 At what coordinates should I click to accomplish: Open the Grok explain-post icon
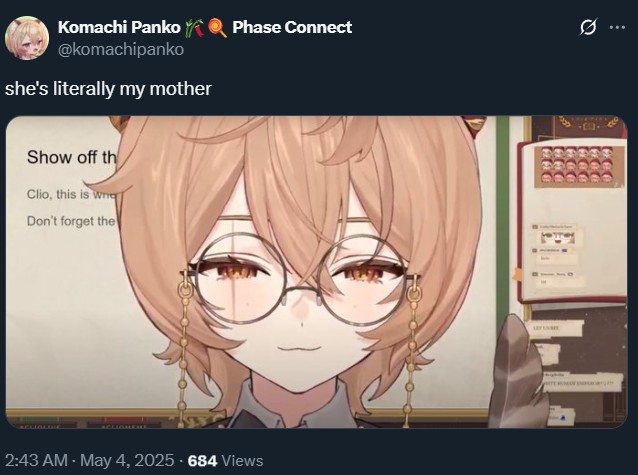pos(588,27)
